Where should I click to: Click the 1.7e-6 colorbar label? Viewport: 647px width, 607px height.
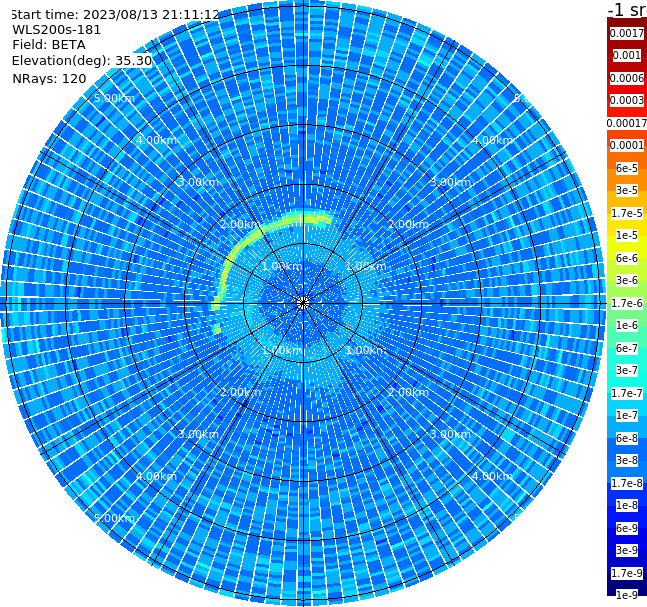point(627,303)
